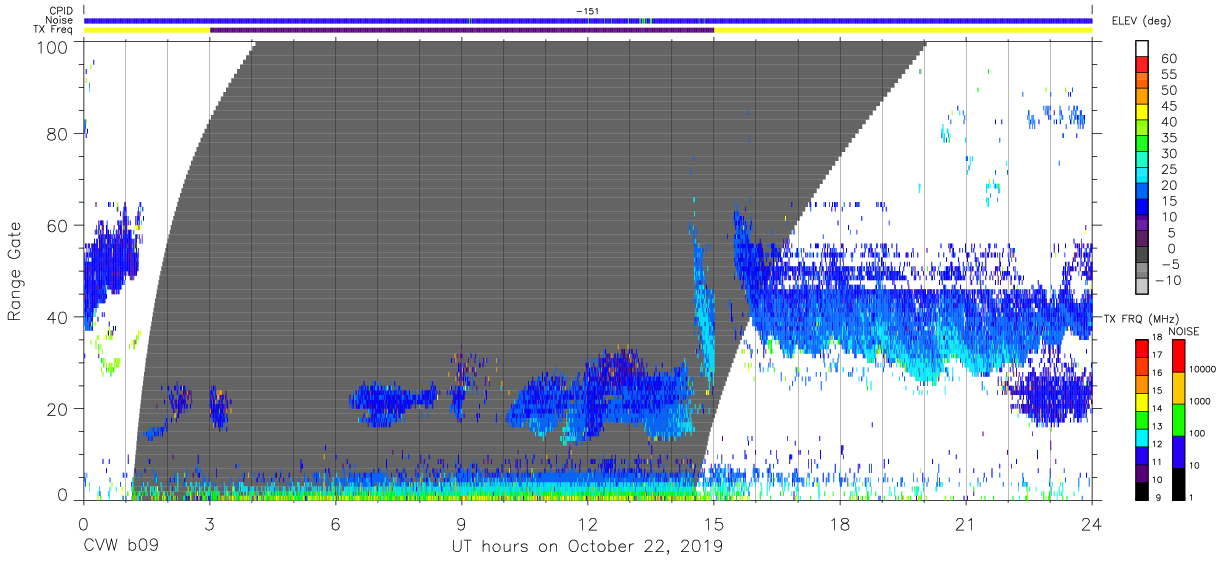The width and height of the screenshot is (1228, 567).
Task: Click the 60 label on ELEV color bar
Action: pos(1168,59)
